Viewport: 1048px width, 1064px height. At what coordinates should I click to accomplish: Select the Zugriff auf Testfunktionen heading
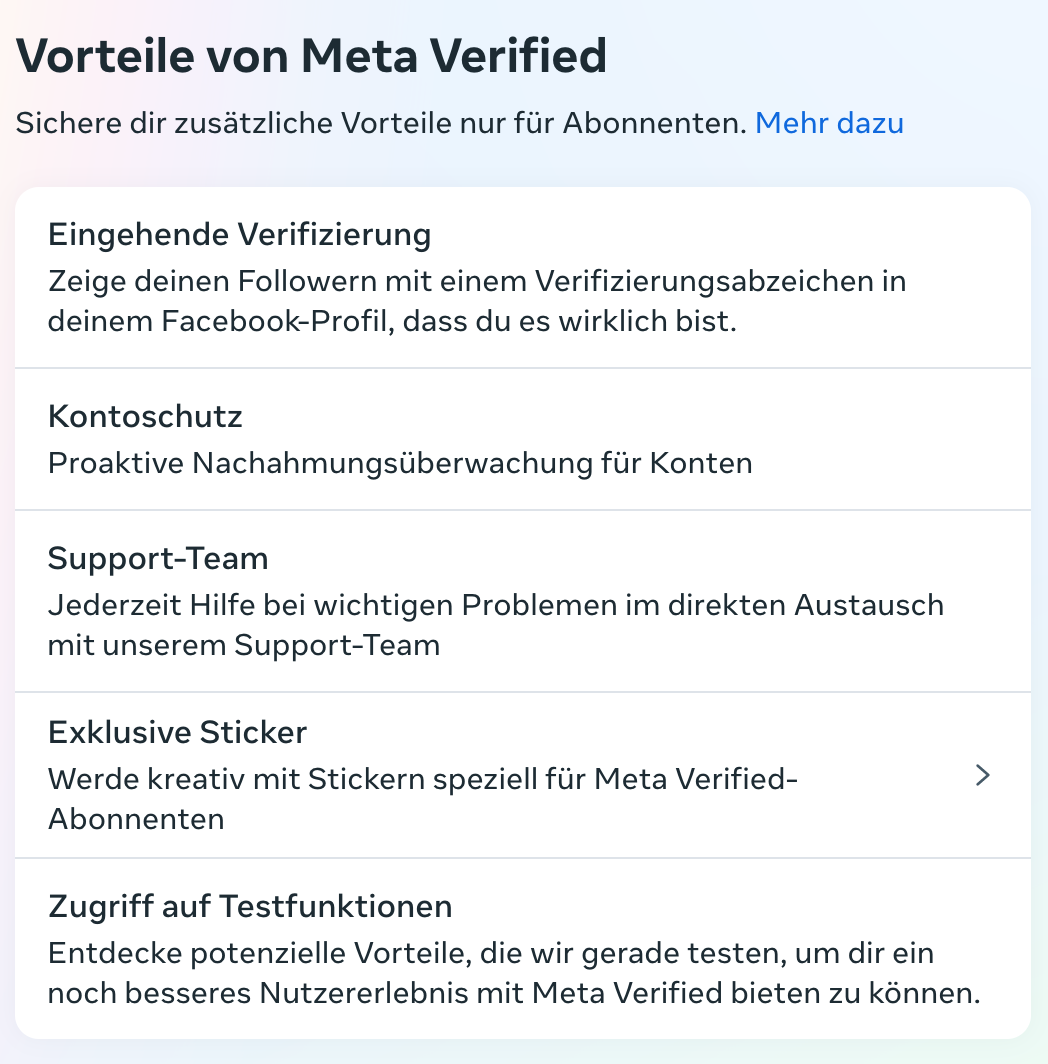(x=250, y=906)
